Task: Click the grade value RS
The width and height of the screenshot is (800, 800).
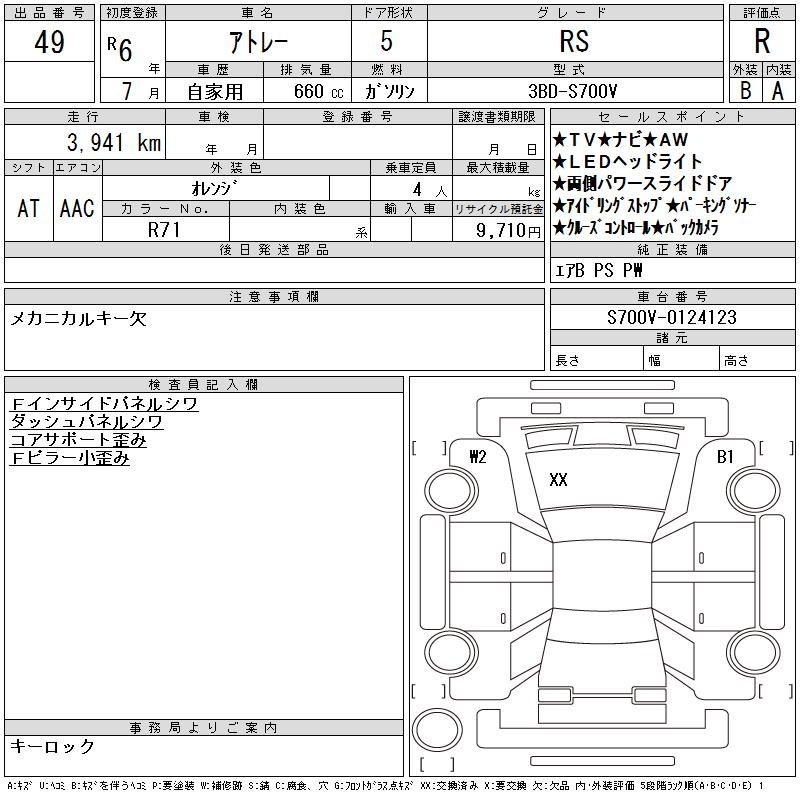Action: point(574,41)
